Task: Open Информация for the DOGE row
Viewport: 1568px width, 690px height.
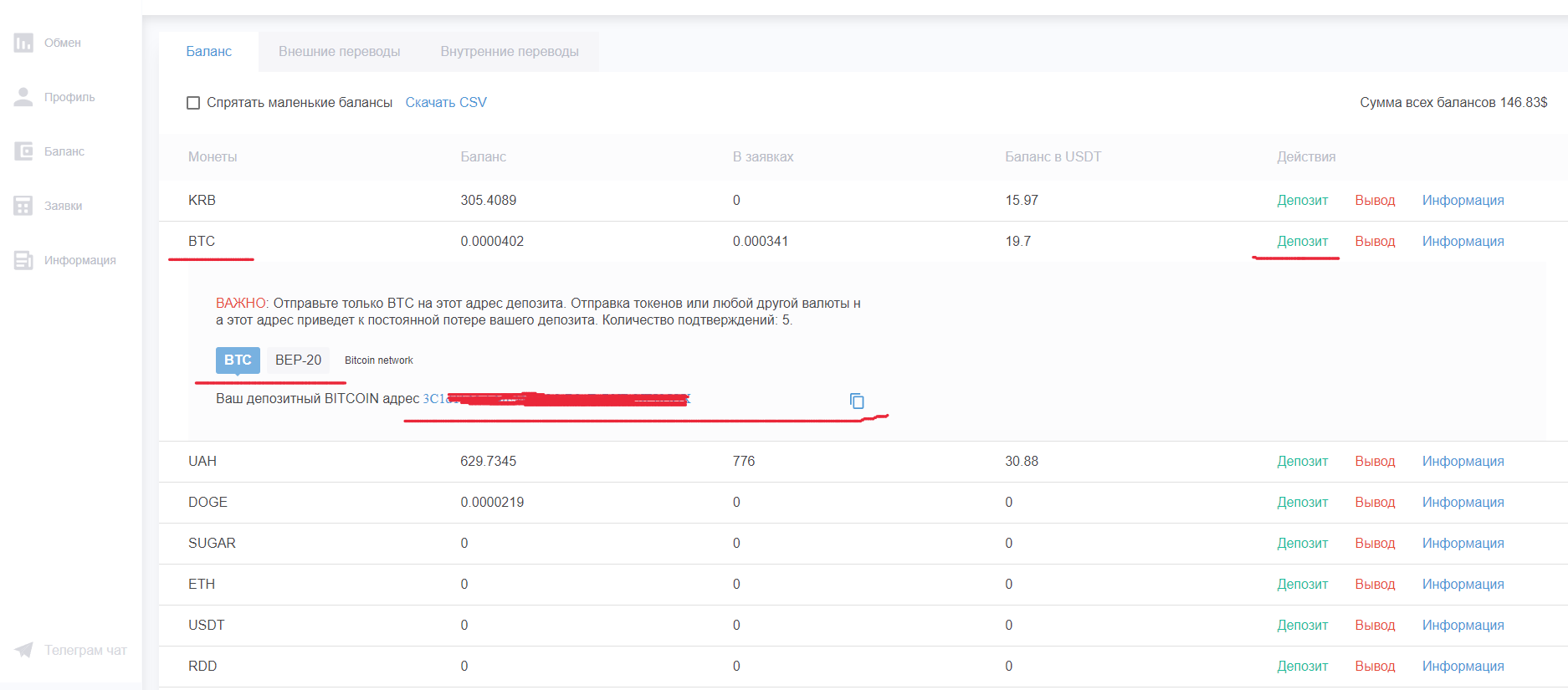Action: tap(1463, 503)
